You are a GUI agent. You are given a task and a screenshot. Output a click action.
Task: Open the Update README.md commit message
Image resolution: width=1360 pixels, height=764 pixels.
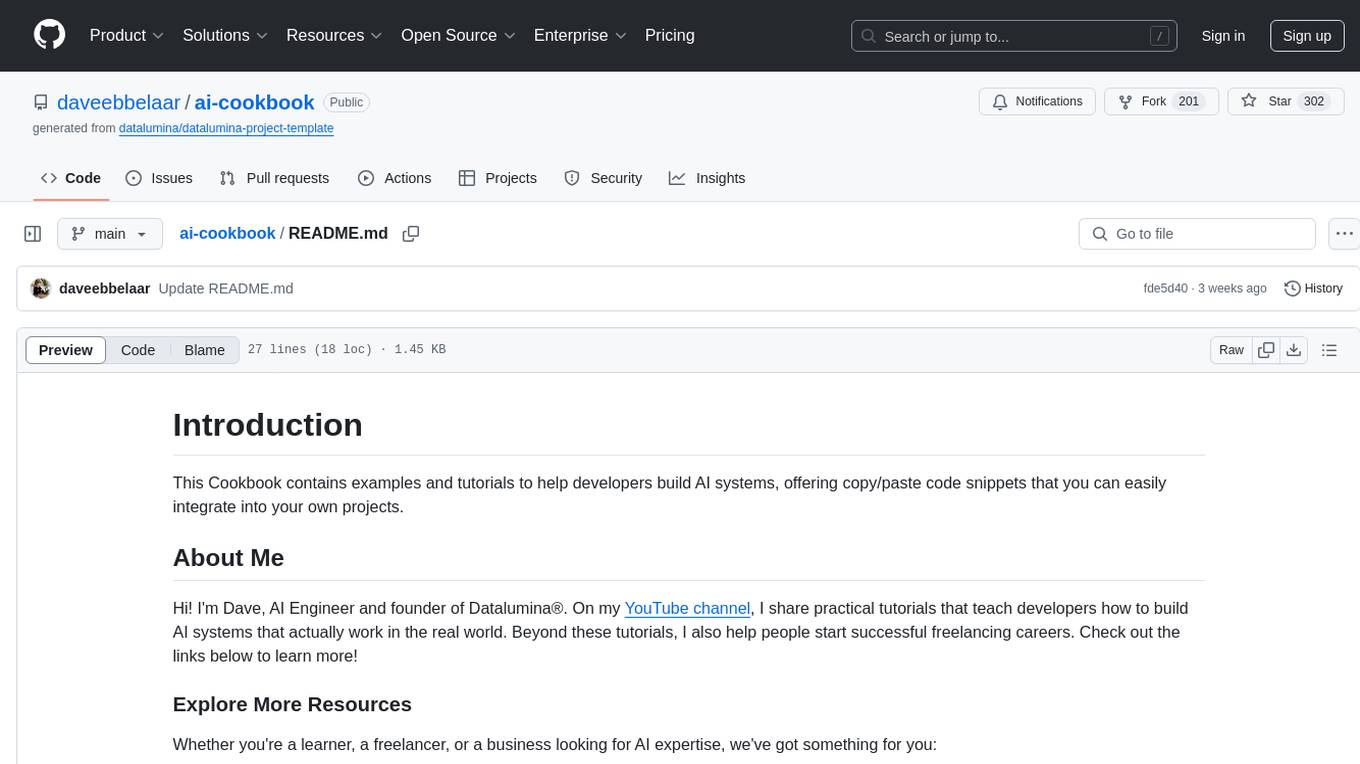tap(226, 288)
